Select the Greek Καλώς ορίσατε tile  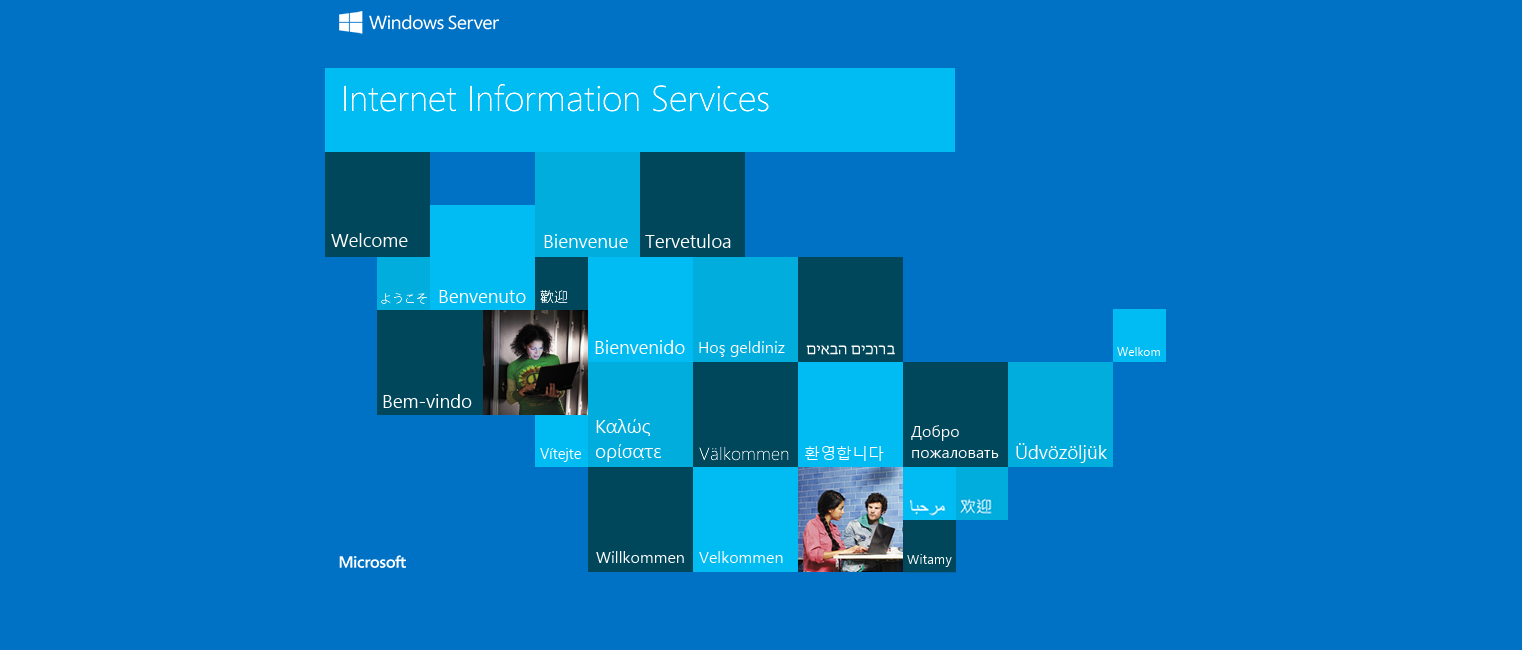coord(640,415)
